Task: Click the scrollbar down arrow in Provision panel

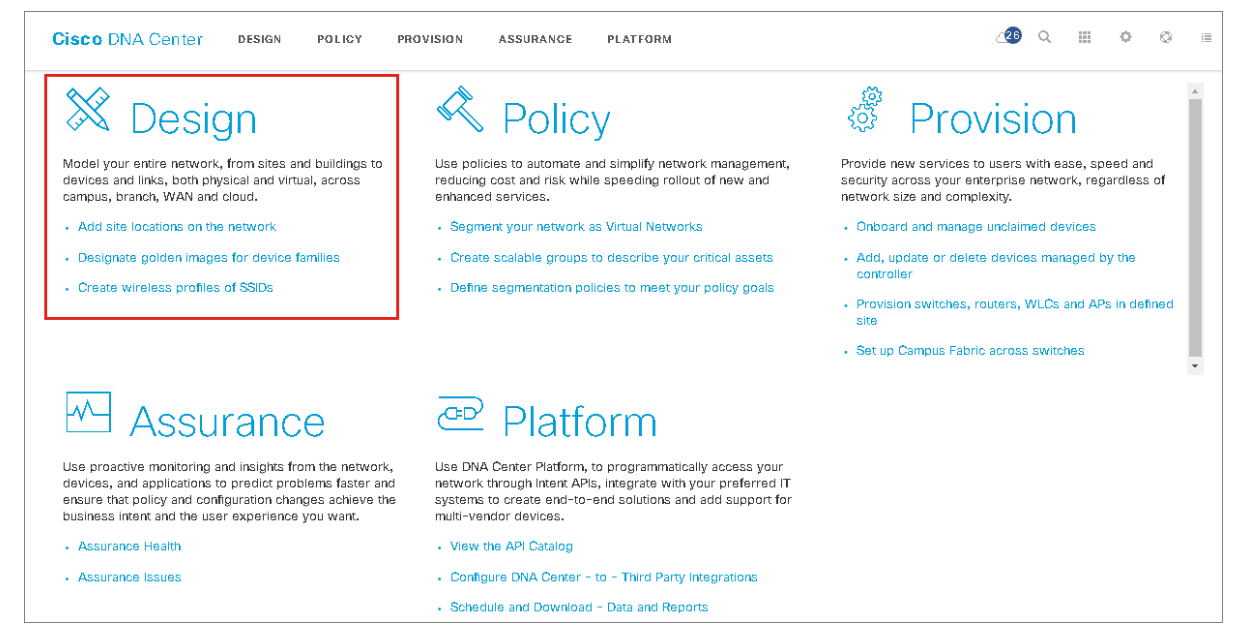Action: [1195, 367]
